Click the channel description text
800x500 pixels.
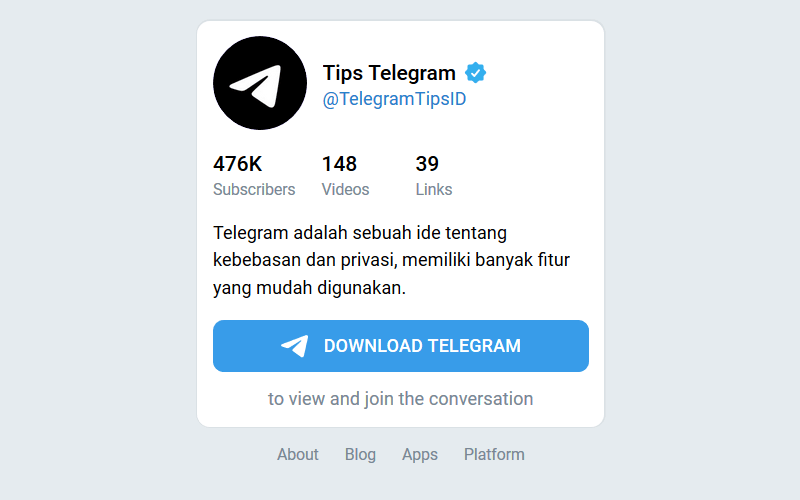point(391,260)
